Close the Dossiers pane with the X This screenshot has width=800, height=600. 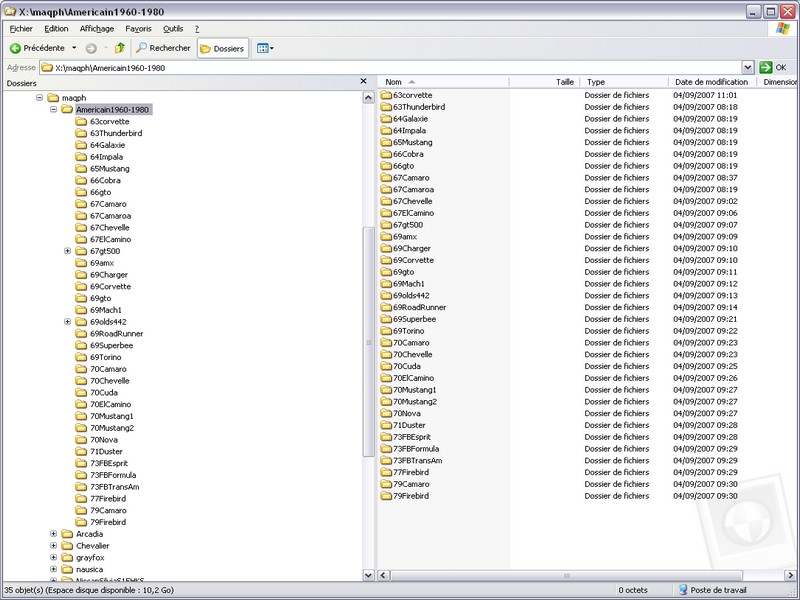[363, 82]
